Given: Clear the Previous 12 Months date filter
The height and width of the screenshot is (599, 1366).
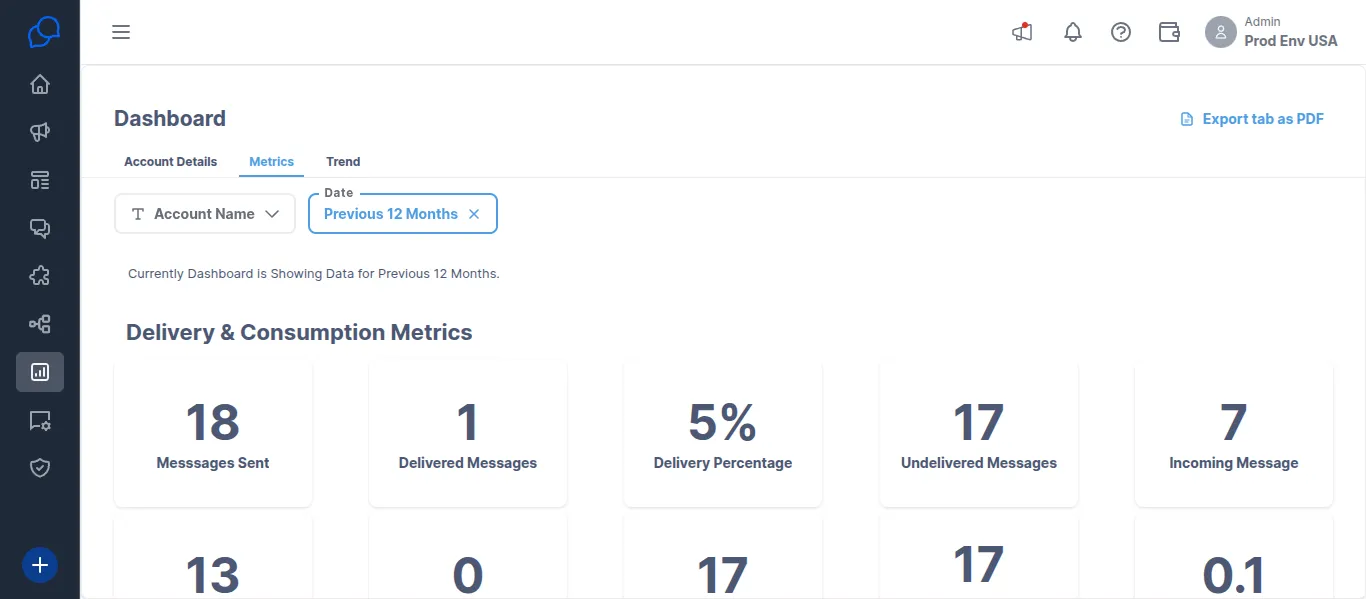Looking at the screenshot, I should point(474,214).
